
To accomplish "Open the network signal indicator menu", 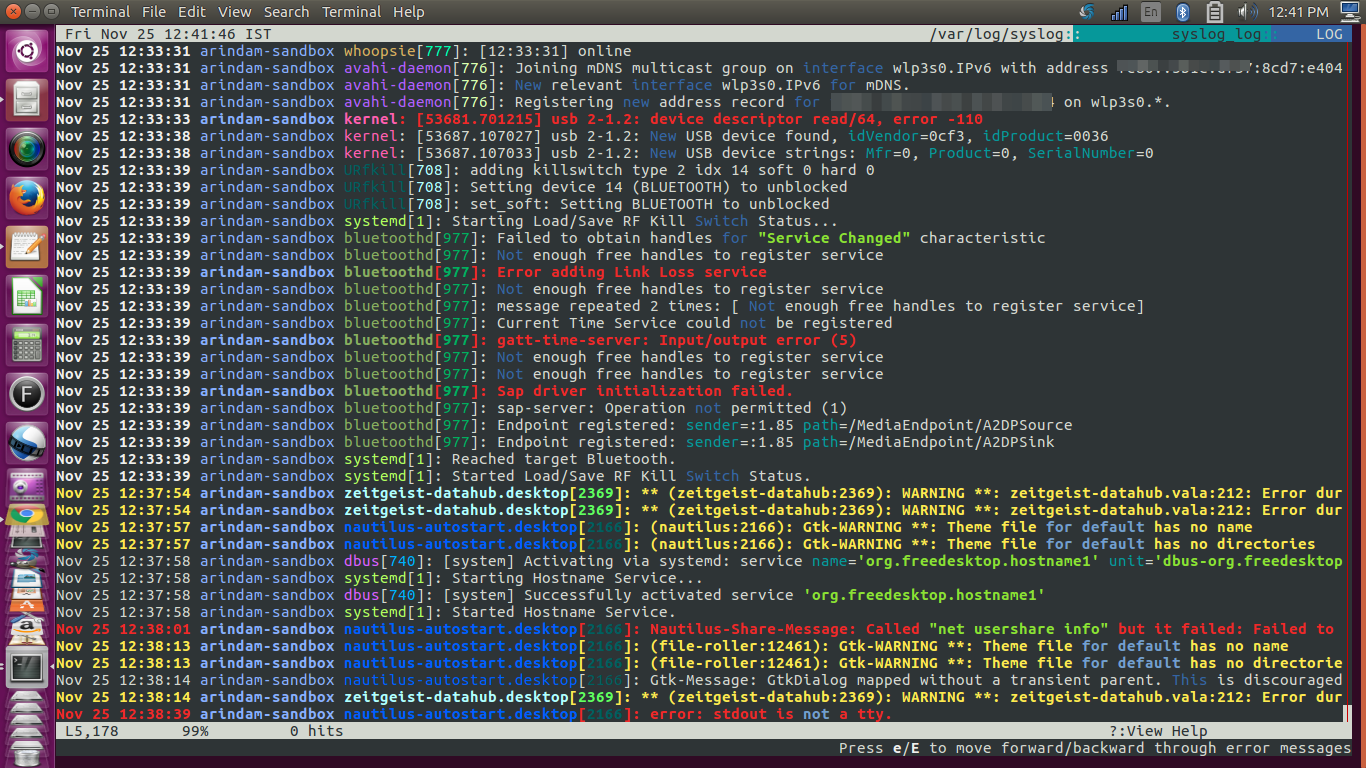I will (1119, 12).
